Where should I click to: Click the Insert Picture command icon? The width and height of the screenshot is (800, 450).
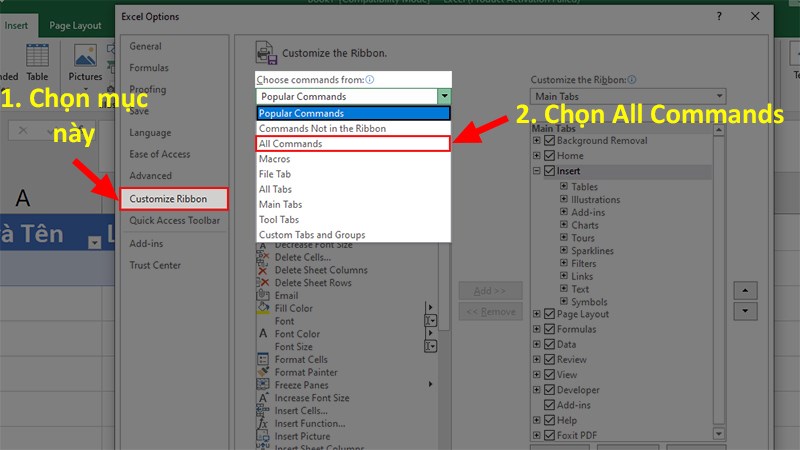pyautogui.click(x=263, y=436)
